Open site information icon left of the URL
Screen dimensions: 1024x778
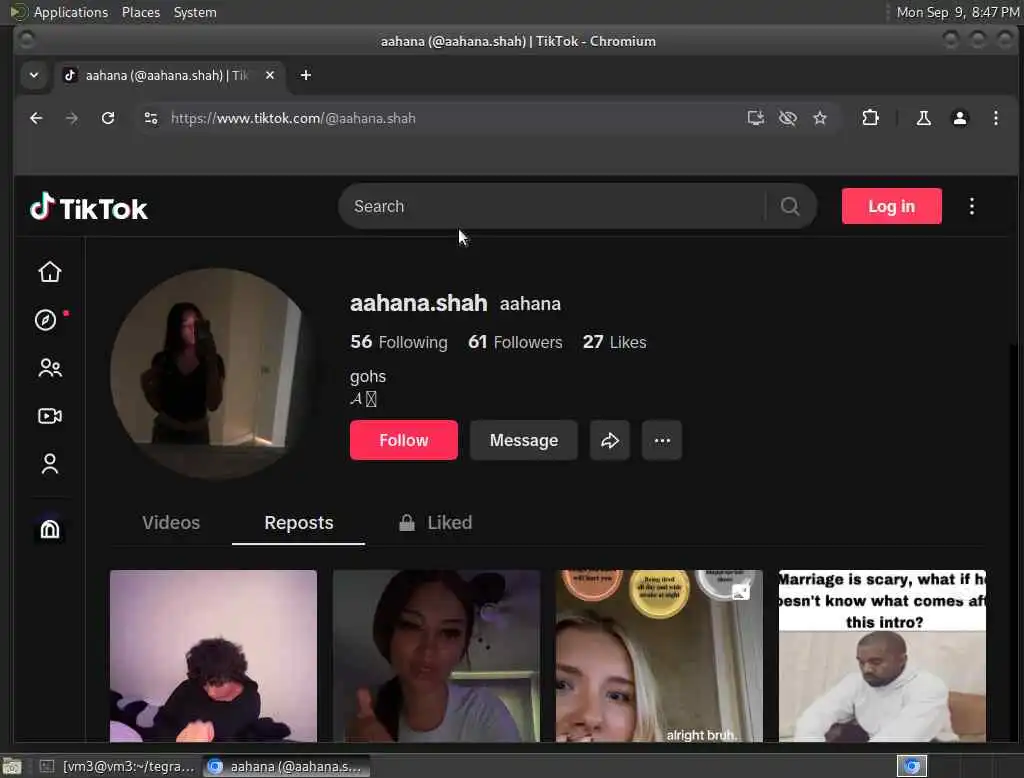(x=151, y=118)
